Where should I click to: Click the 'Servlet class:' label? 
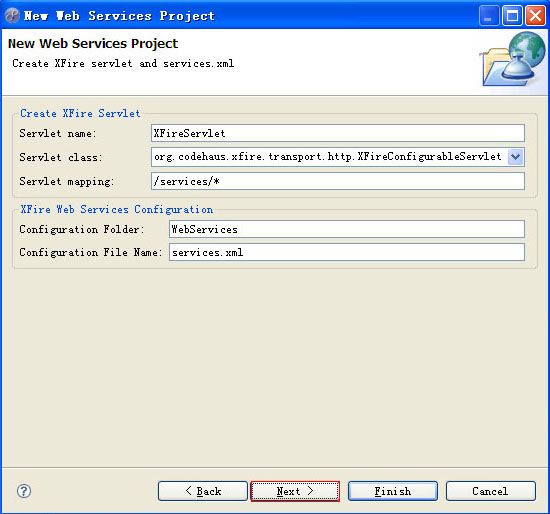tap(61, 157)
